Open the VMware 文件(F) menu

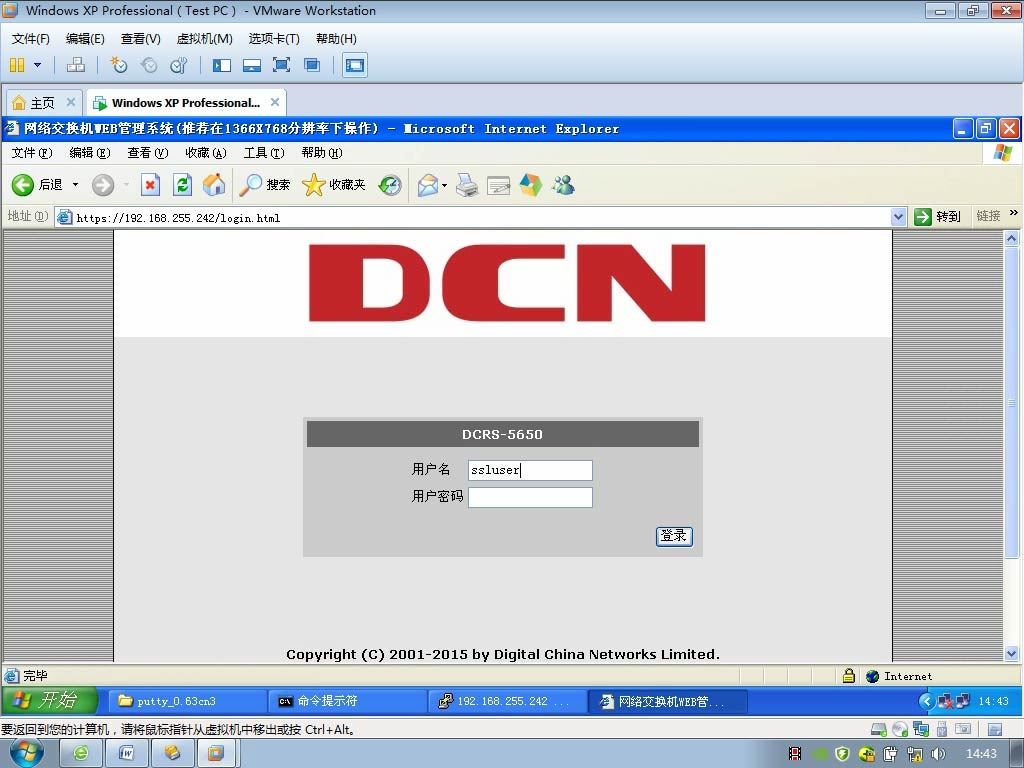pyautogui.click(x=31, y=39)
